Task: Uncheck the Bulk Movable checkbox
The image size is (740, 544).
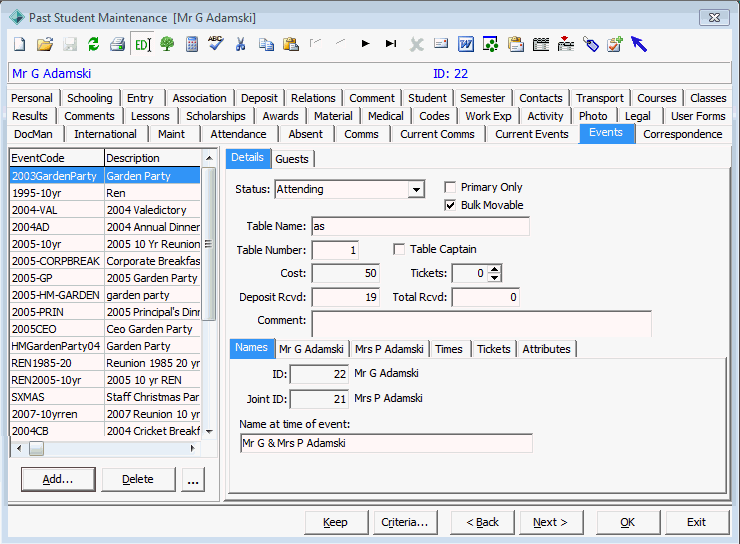Action: tap(450, 205)
